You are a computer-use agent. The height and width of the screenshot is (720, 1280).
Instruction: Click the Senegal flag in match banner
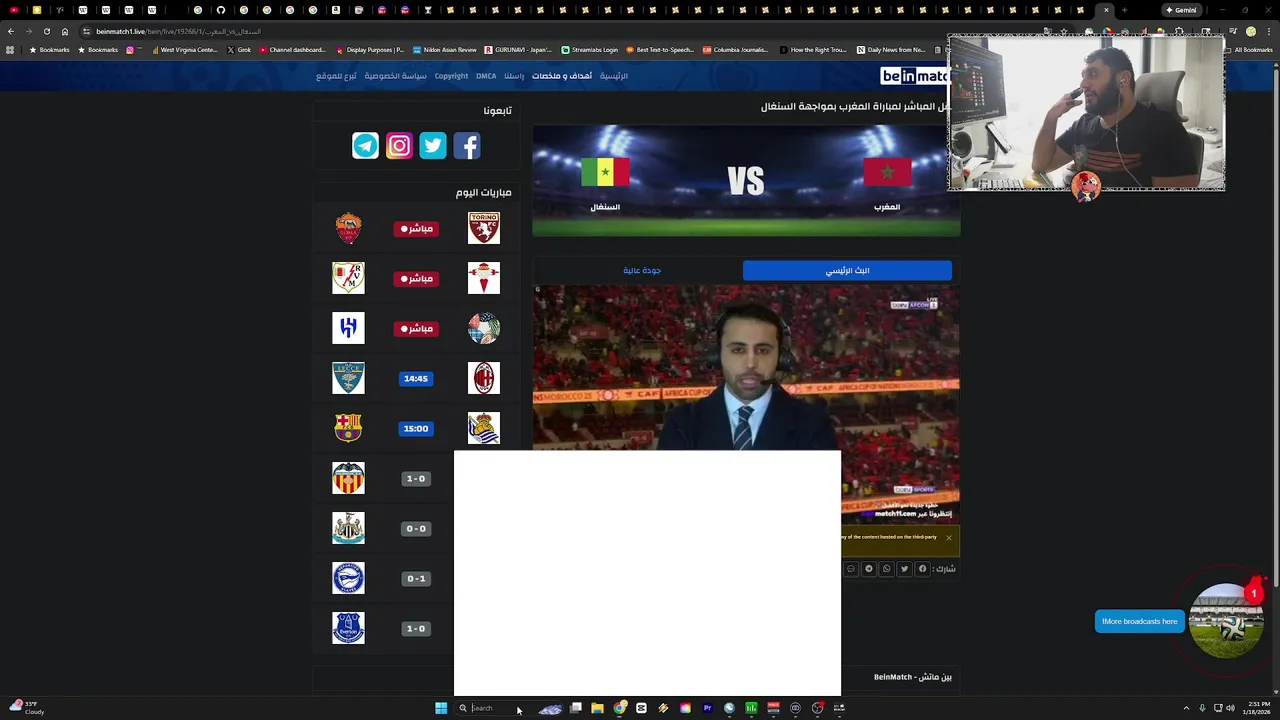605,172
